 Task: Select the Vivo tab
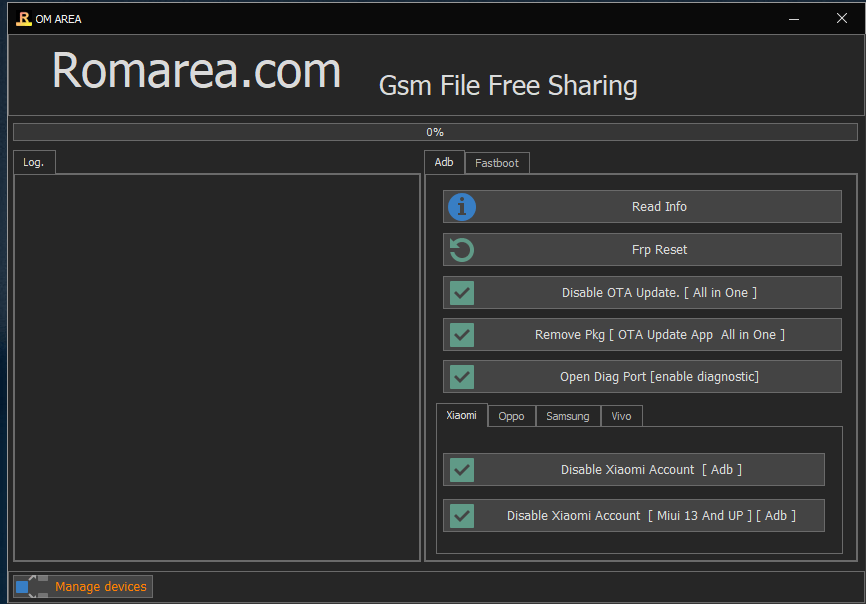tap(621, 415)
